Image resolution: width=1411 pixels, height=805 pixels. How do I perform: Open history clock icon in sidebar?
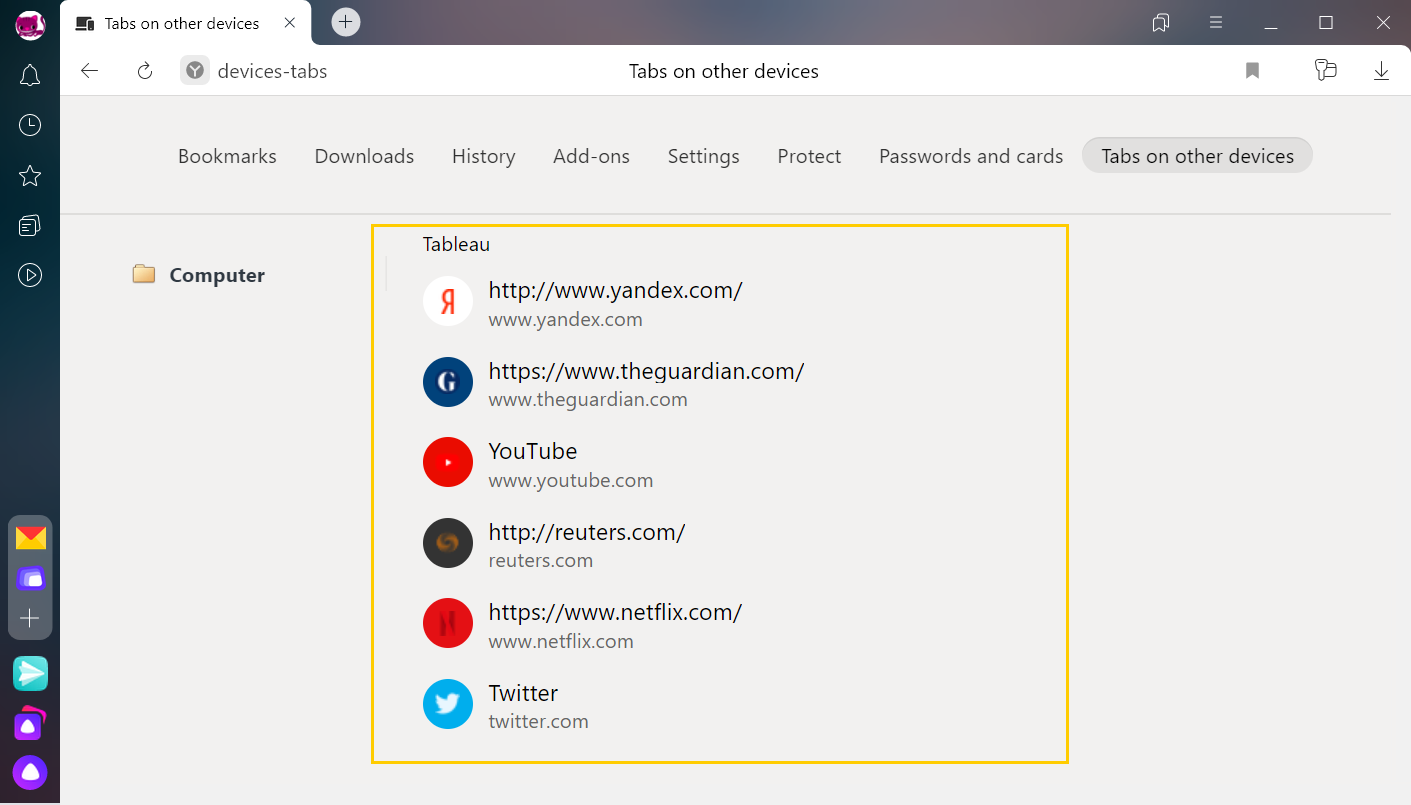(x=30, y=125)
